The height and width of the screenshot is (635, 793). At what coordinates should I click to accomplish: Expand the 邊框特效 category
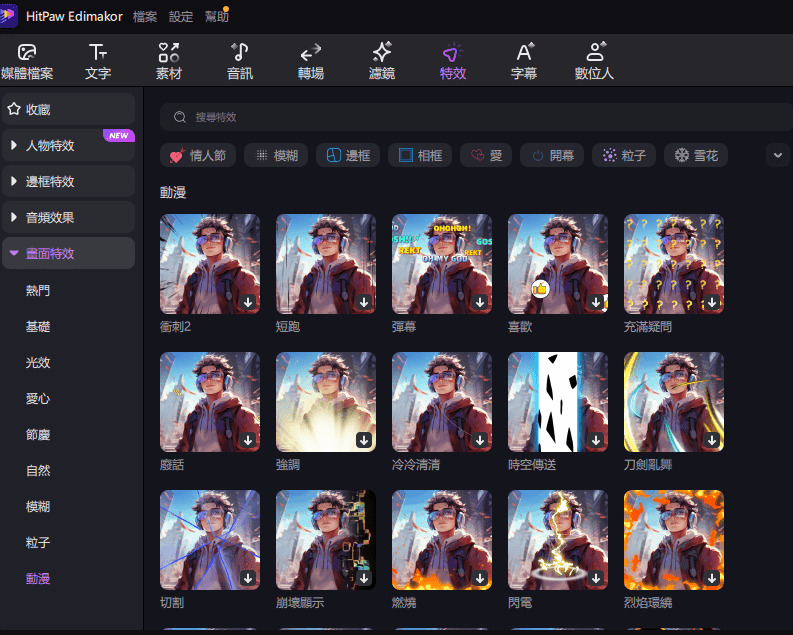68,182
